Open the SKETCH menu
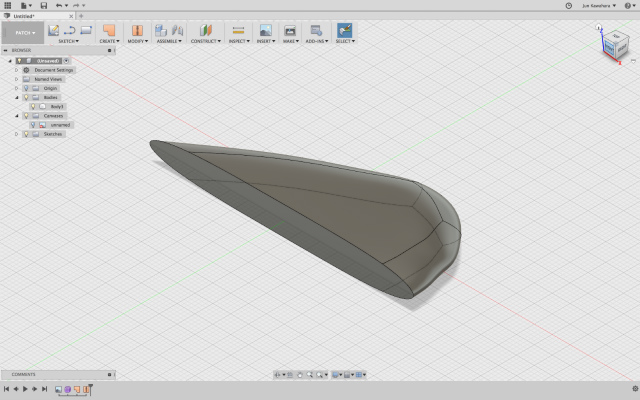This screenshot has width=640, height=400. (69, 41)
